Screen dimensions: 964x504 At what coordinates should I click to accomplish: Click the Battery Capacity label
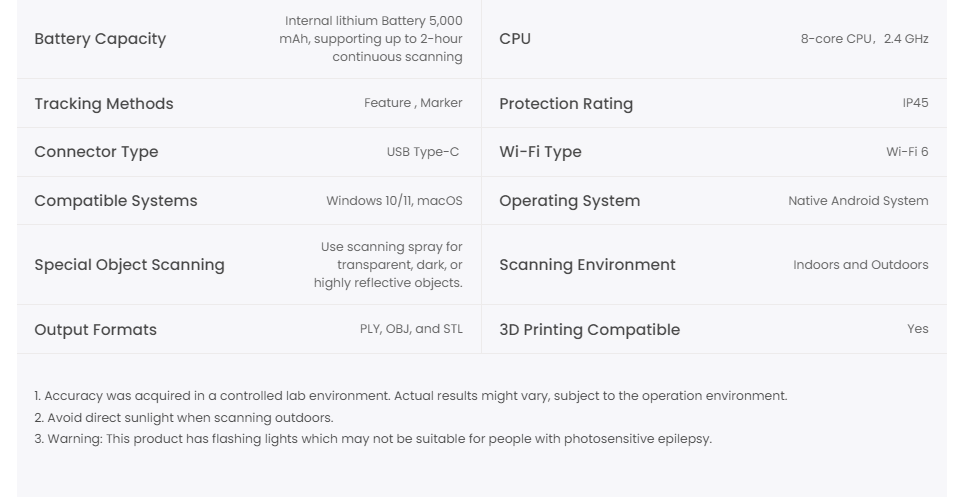100,39
